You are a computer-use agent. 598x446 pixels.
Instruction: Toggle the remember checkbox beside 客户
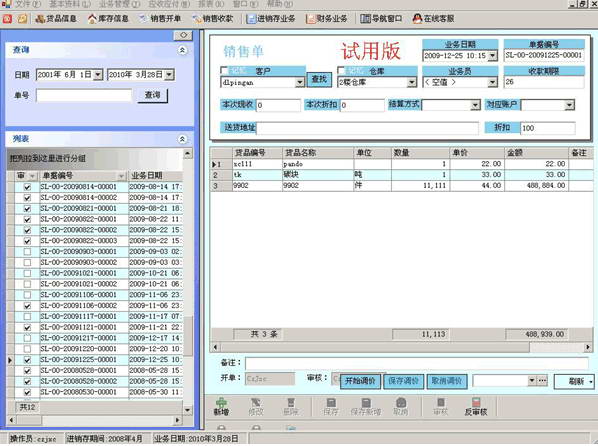coord(224,70)
